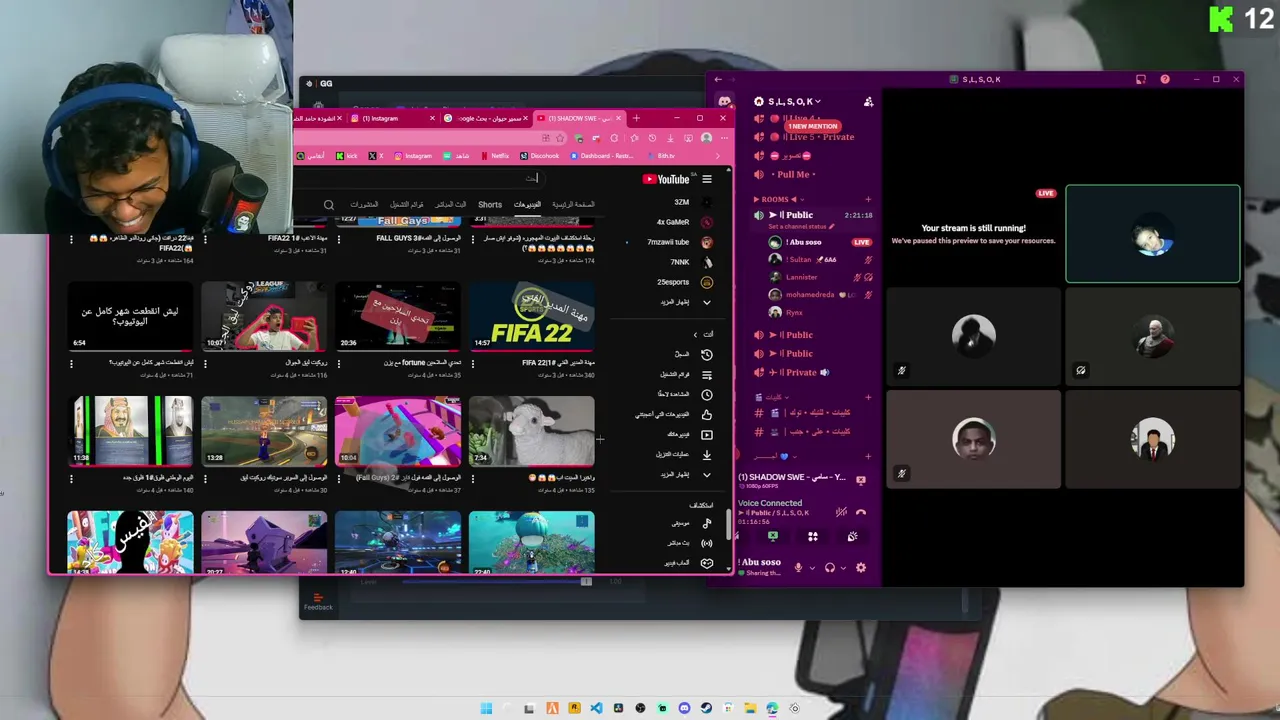
Task: Open Visual Studio Code from taskbar
Action: (x=596, y=708)
